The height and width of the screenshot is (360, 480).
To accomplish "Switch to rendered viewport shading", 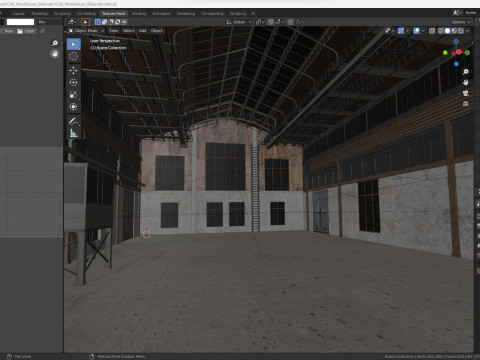I will [x=461, y=31].
